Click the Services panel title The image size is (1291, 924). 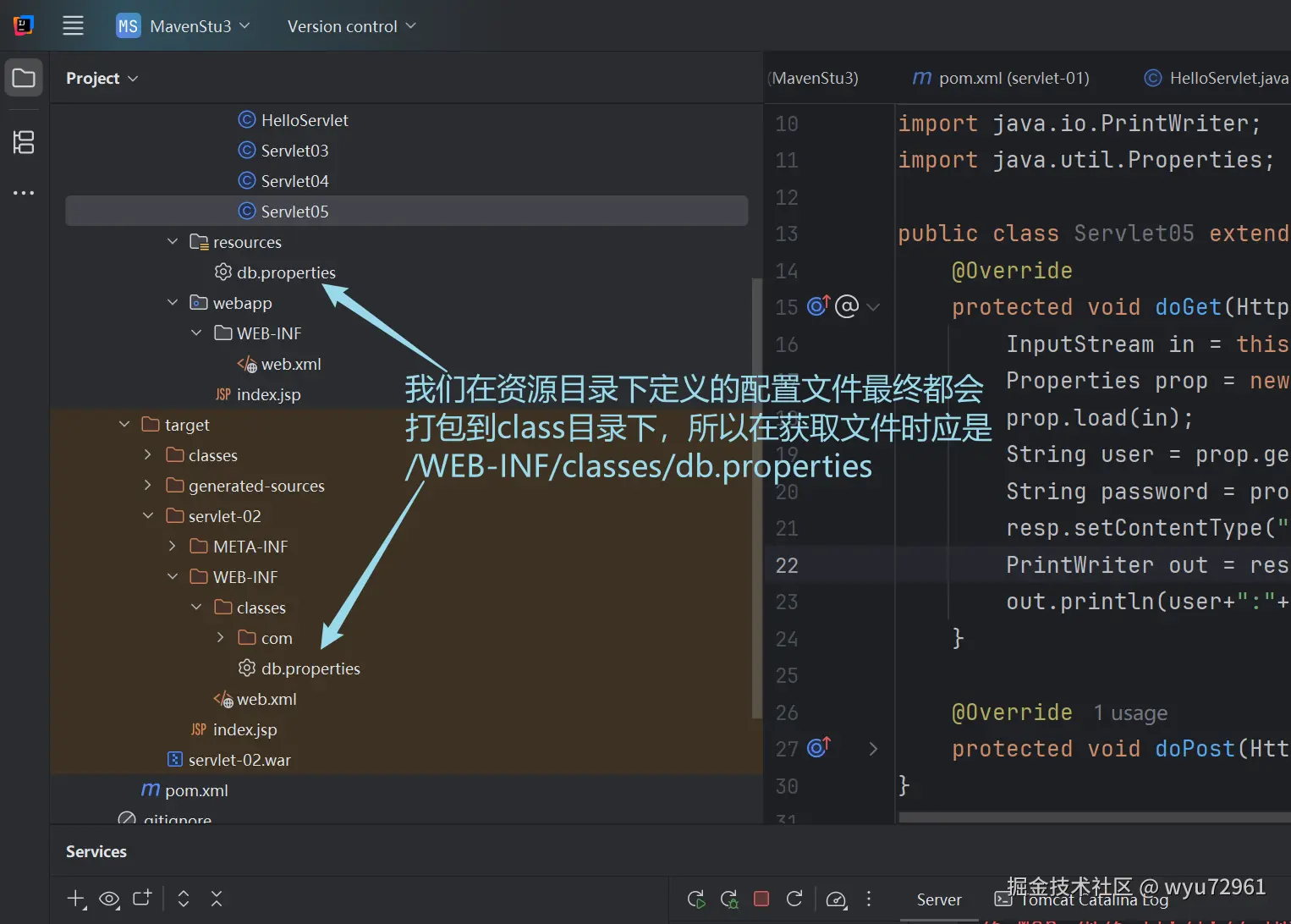[x=96, y=852]
